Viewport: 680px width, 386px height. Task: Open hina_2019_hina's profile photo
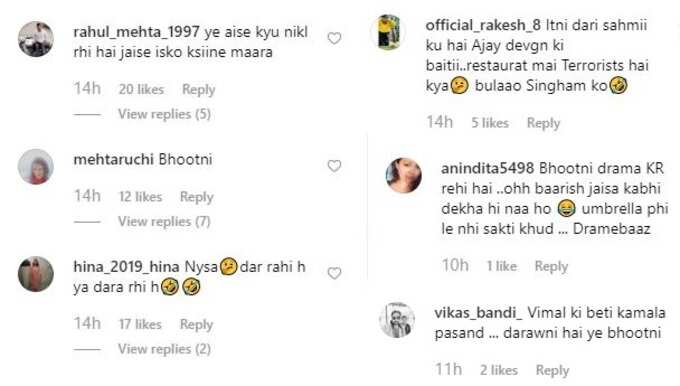coord(36,274)
